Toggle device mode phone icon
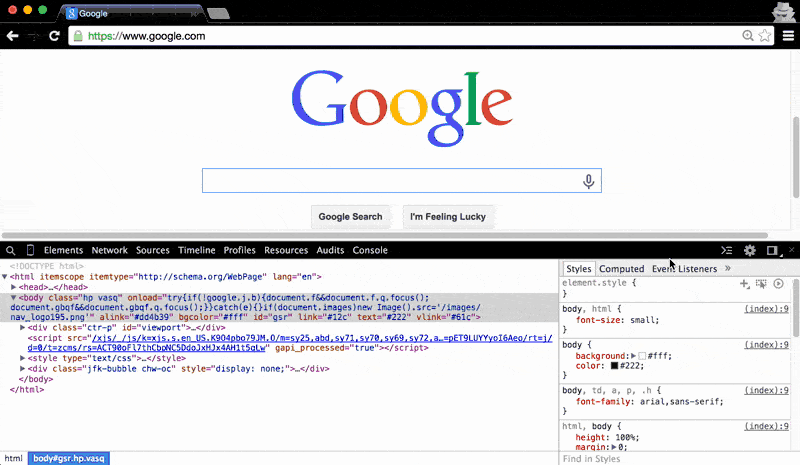The image size is (800, 465). pos(30,250)
